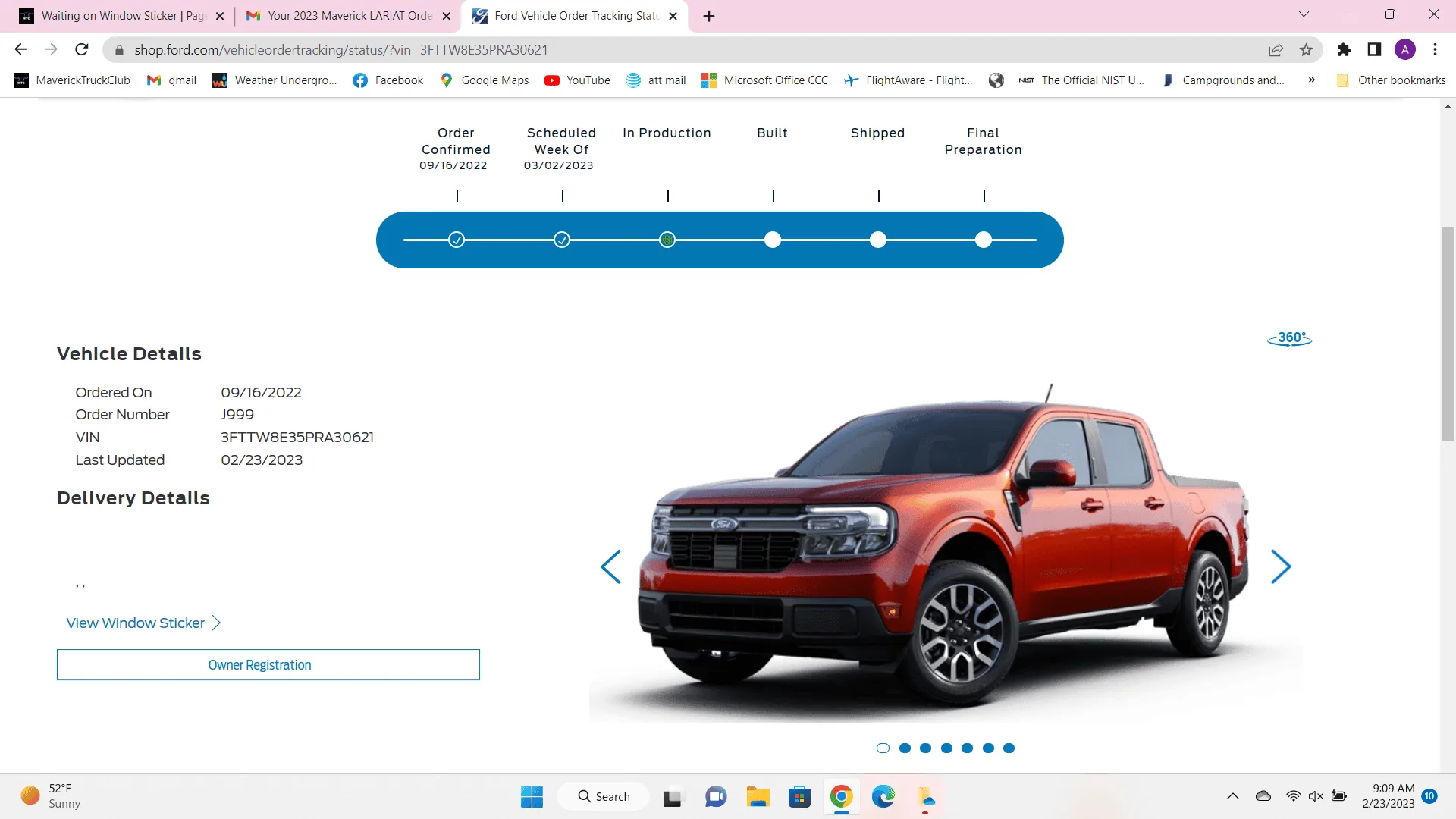Click the browser forward arrow

(x=51, y=49)
